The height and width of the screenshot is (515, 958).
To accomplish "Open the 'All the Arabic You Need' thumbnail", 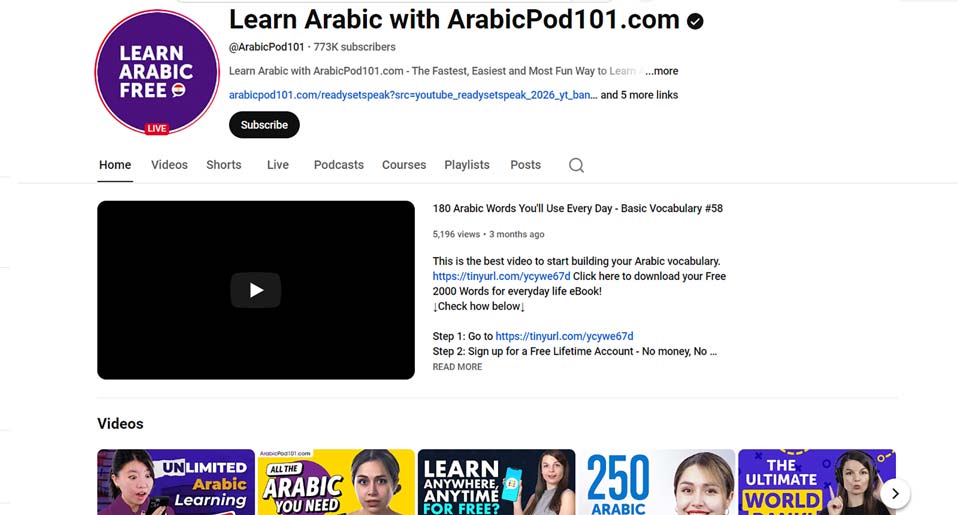I will [336, 482].
